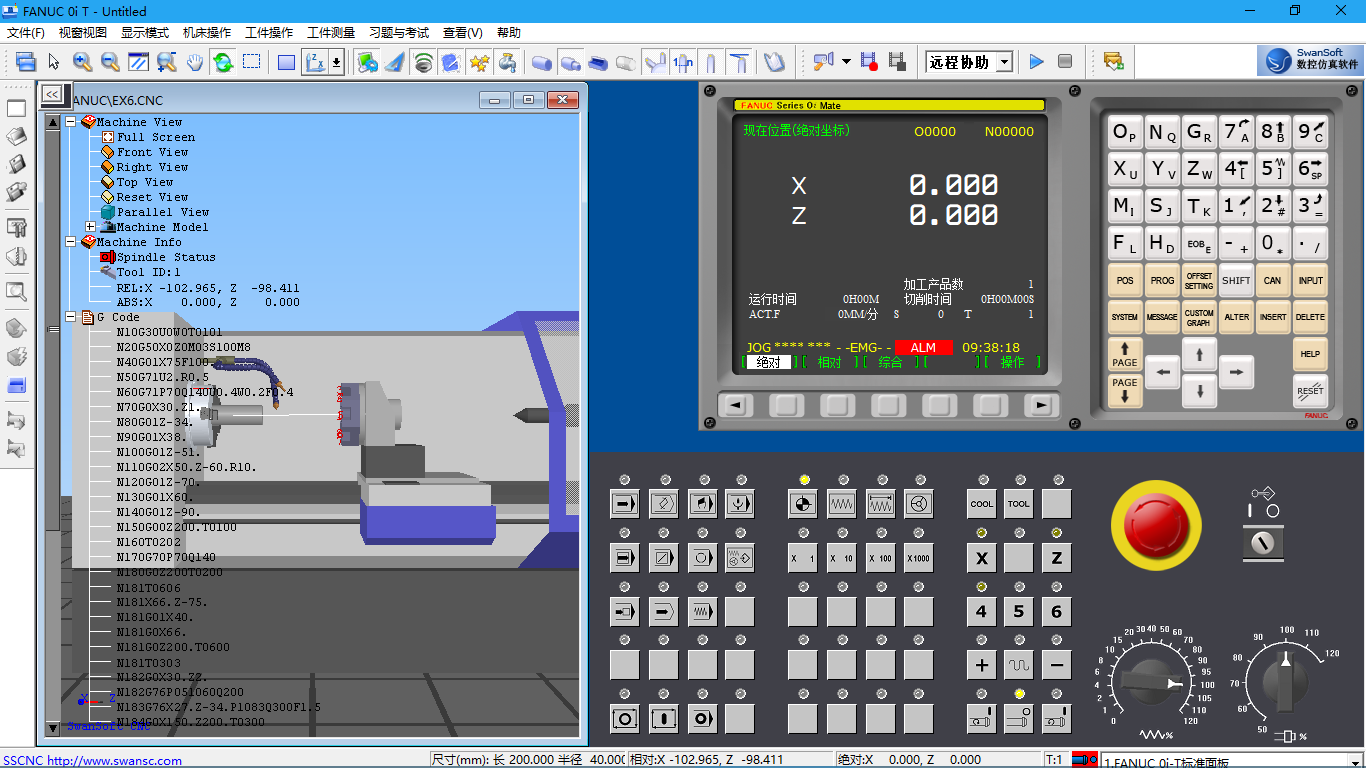Image resolution: width=1366 pixels, height=768 pixels.
Task: Click the red emergency stop button
Action: (x=1156, y=524)
